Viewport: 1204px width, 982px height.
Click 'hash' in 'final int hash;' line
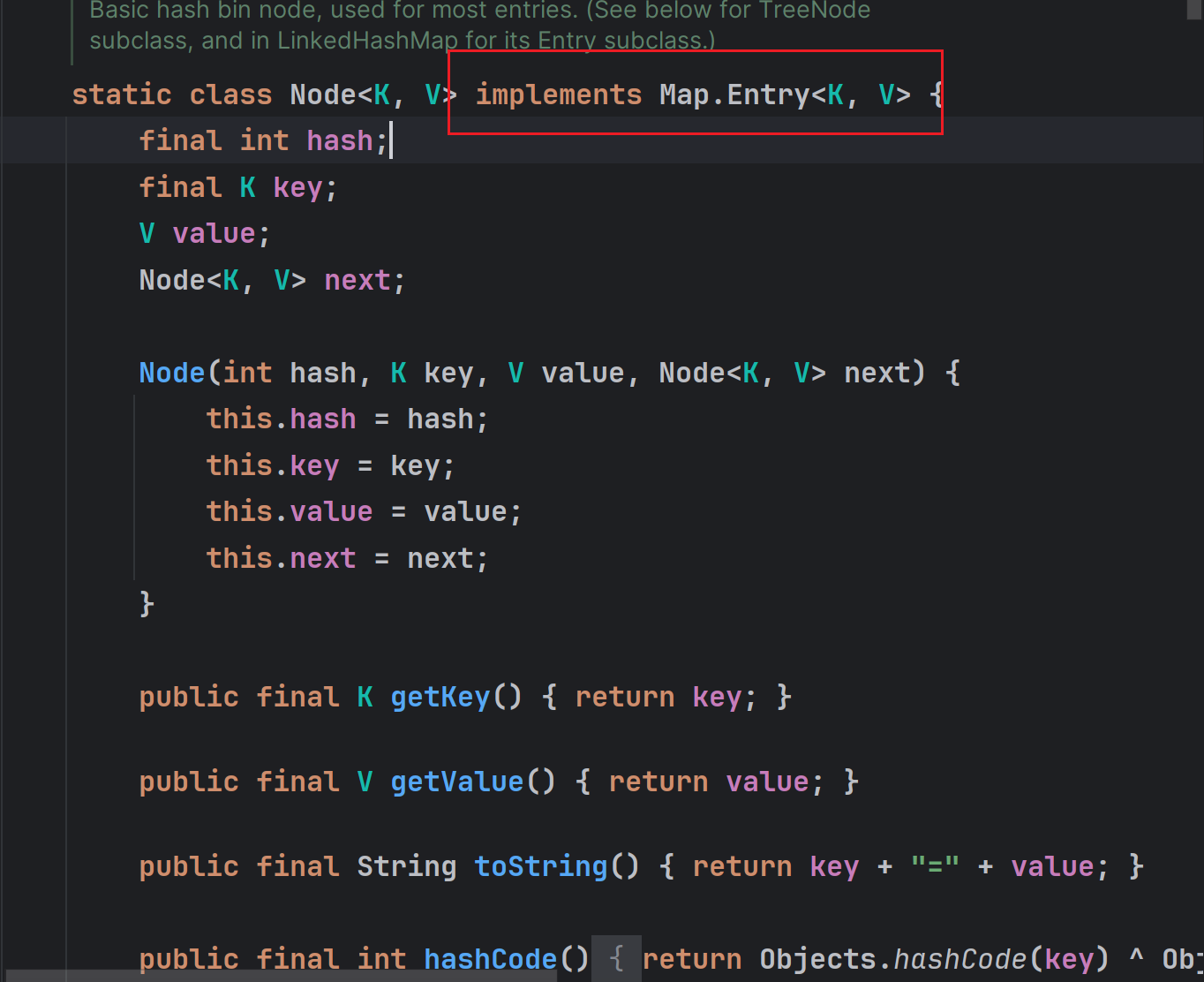[340, 140]
